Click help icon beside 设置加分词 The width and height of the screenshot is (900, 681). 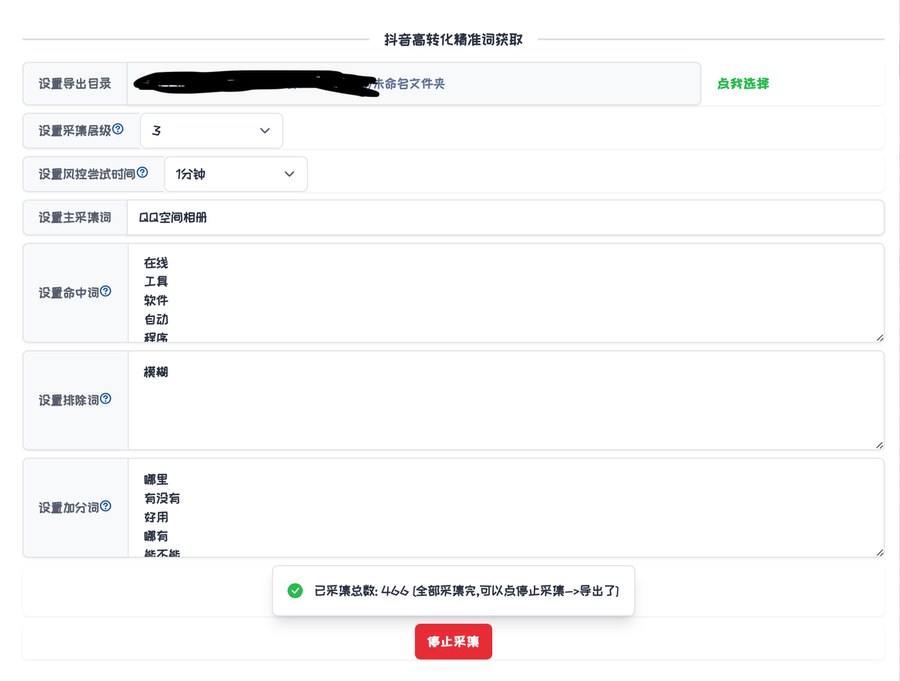tap(106, 506)
